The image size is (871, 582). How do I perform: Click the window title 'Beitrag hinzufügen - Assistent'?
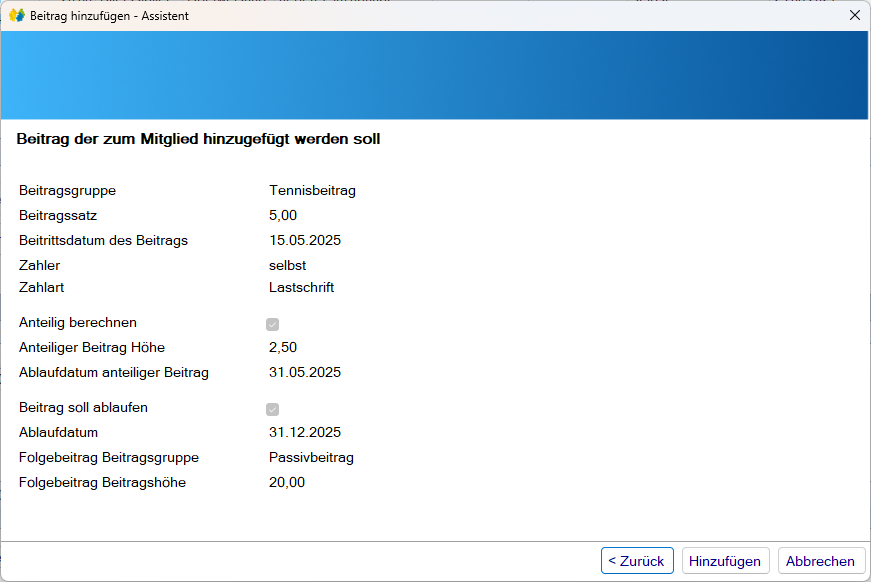(x=109, y=16)
